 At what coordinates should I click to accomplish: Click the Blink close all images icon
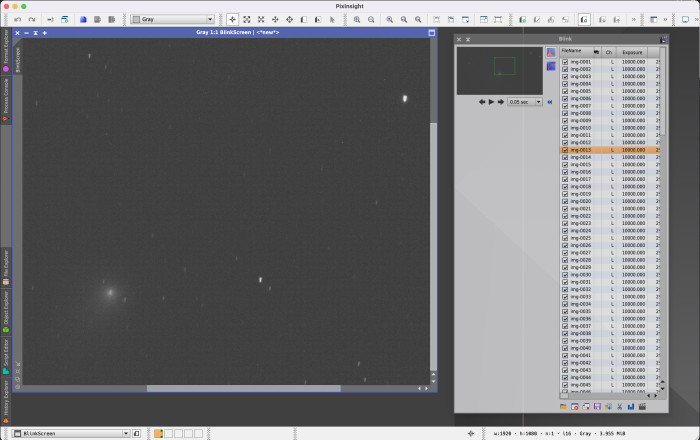point(586,407)
